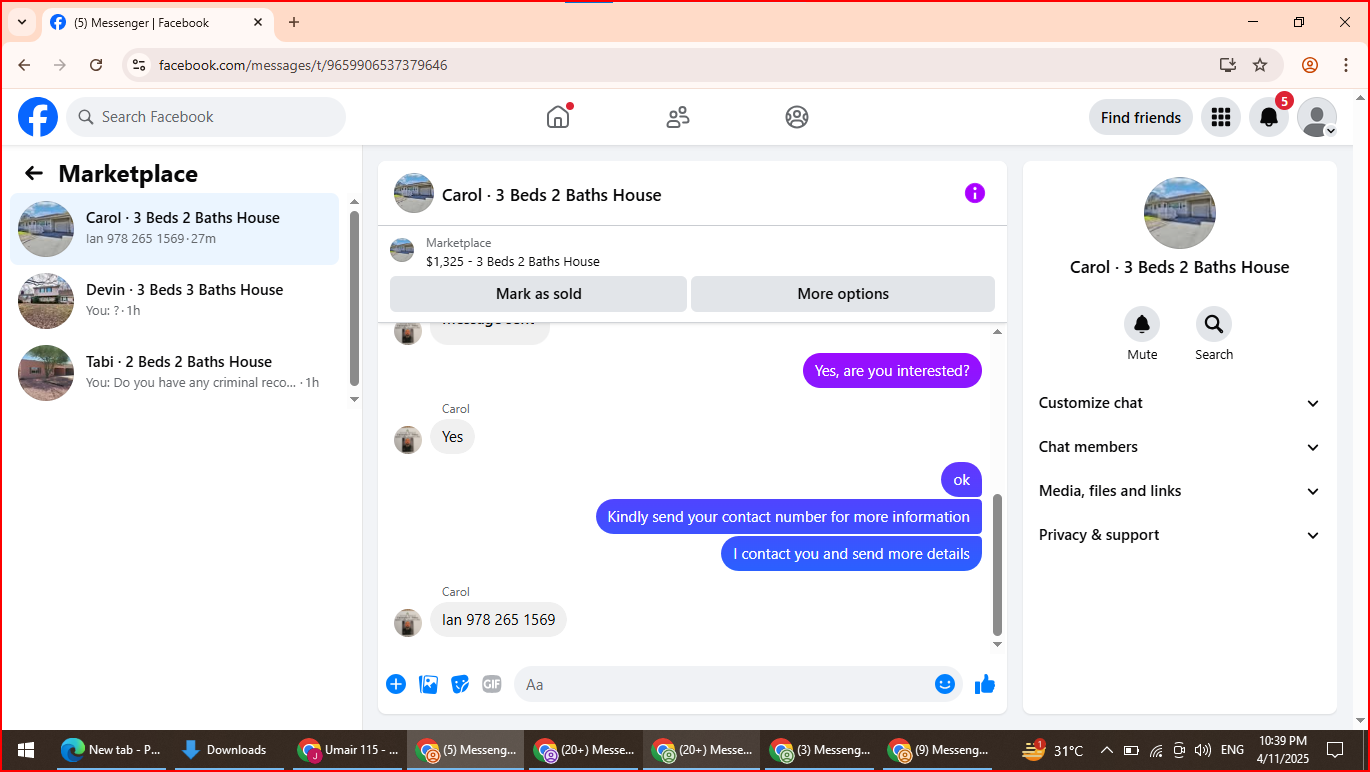Open the Friends icon in top navigation
Image resolution: width=1370 pixels, height=772 pixels.
[x=678, y=117]
